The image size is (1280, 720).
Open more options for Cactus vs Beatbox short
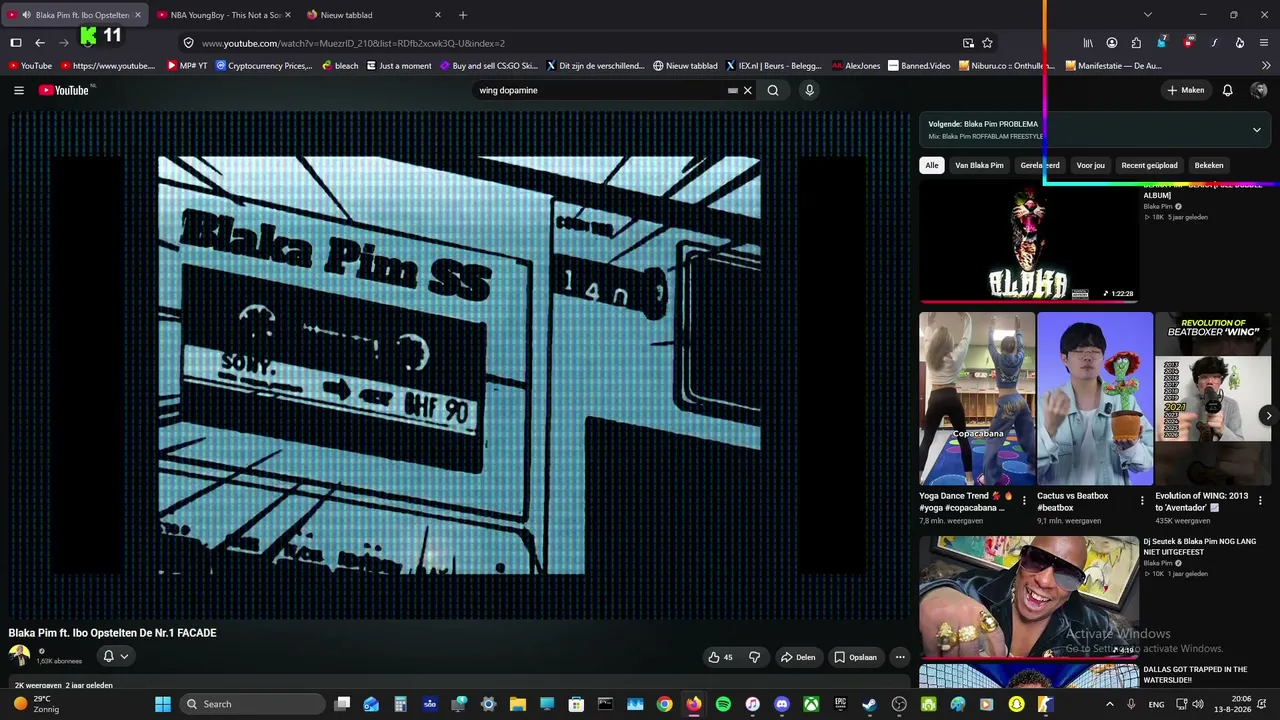[1142, 500]
